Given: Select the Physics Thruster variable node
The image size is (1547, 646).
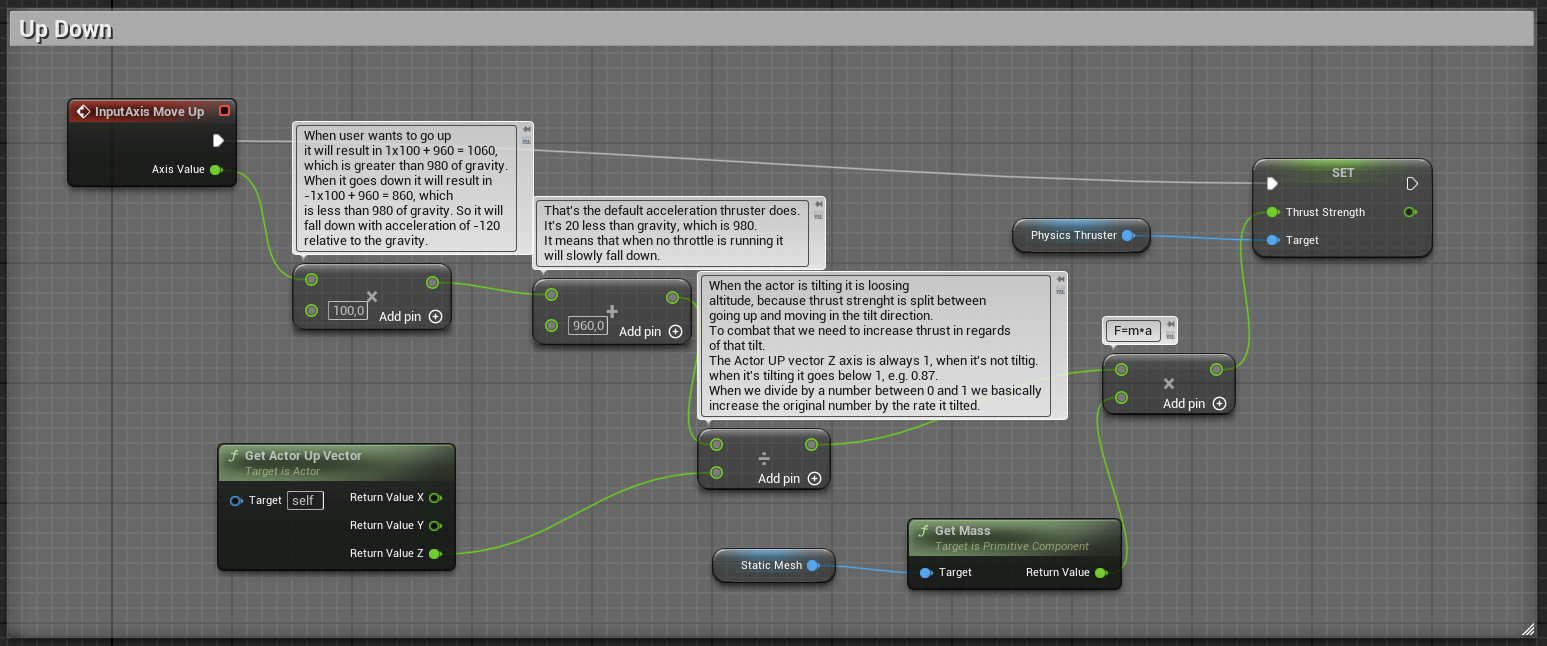Looking at the screenshot, I should (1082, 236).
